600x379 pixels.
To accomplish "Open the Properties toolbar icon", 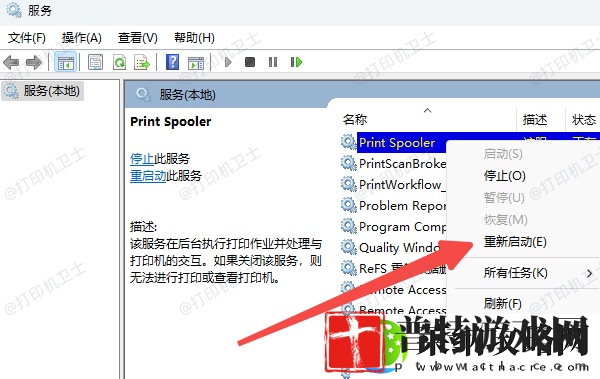I will (x=95, y=62).
